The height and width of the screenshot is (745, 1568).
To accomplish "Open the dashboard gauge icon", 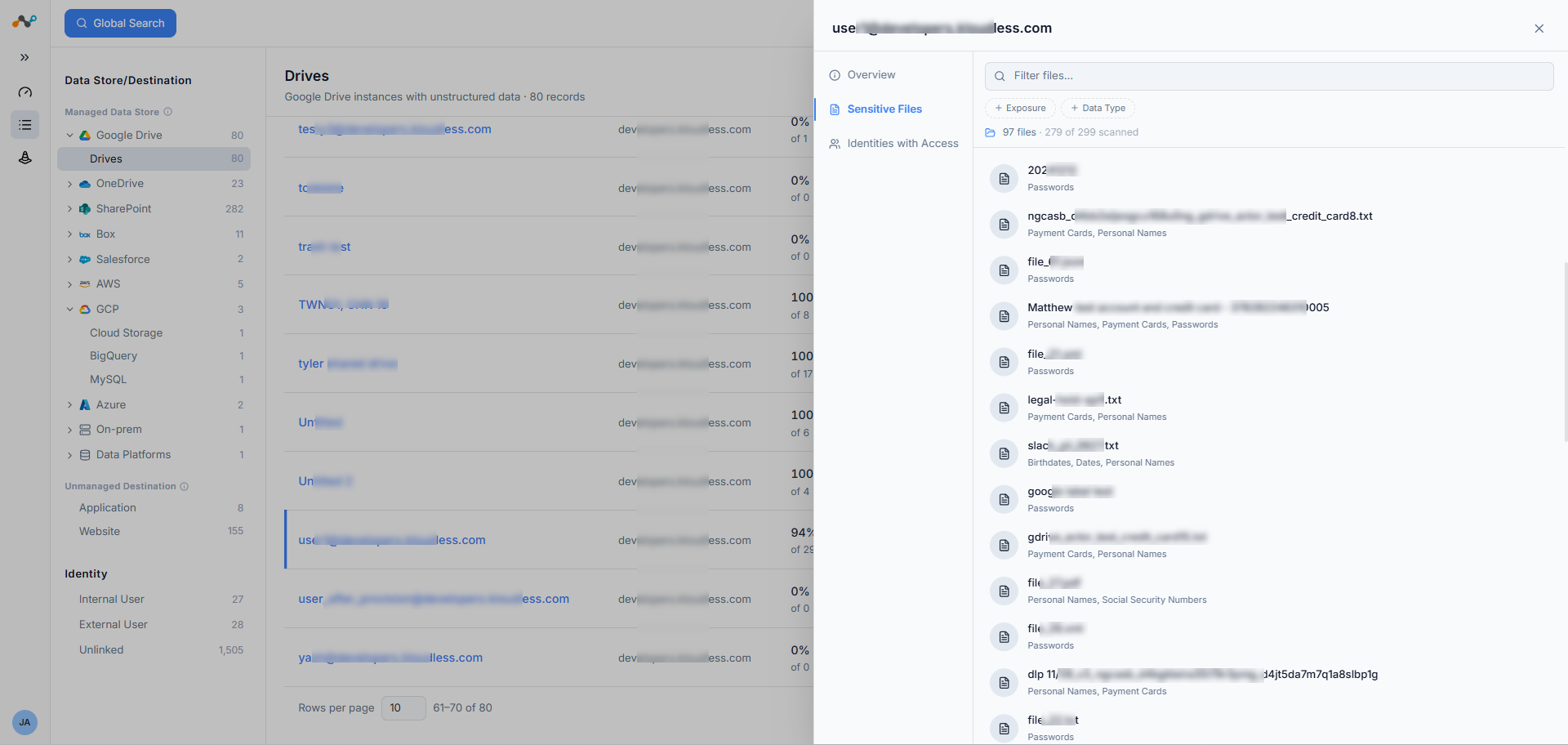I will (25, 91).
